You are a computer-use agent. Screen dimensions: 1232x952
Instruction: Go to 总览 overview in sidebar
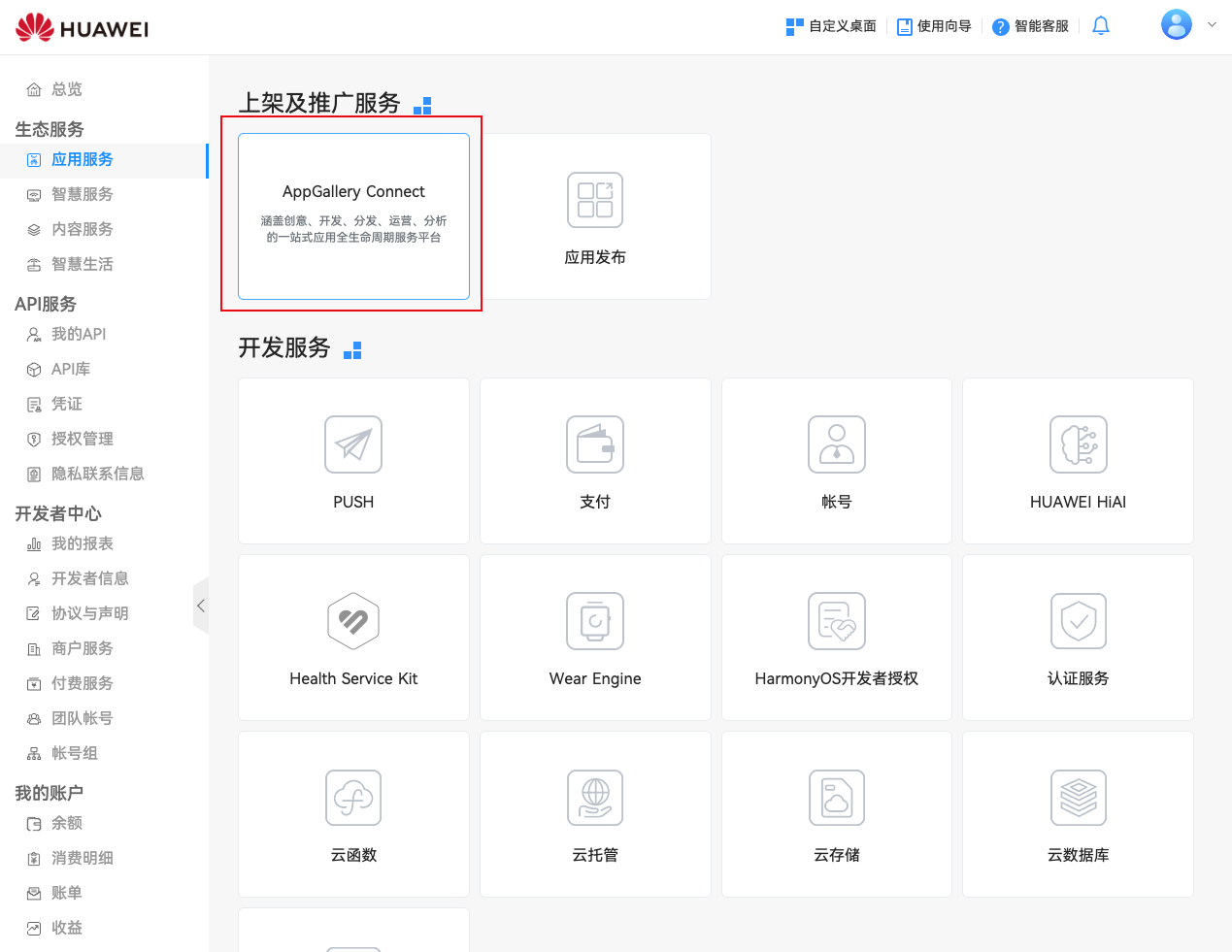(x=66, y=89)
